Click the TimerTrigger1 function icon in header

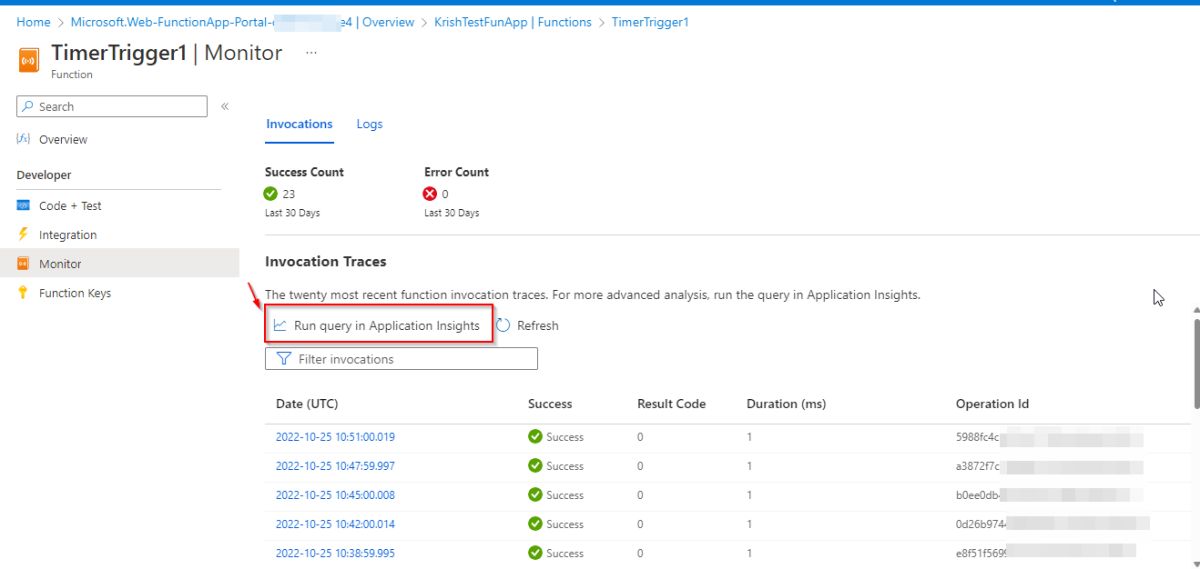coord(29,61)
